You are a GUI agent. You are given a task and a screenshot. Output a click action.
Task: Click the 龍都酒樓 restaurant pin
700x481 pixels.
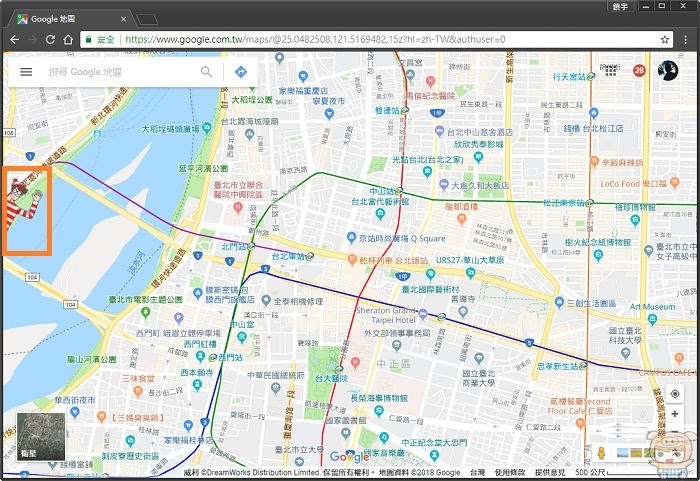click(462, 219)
